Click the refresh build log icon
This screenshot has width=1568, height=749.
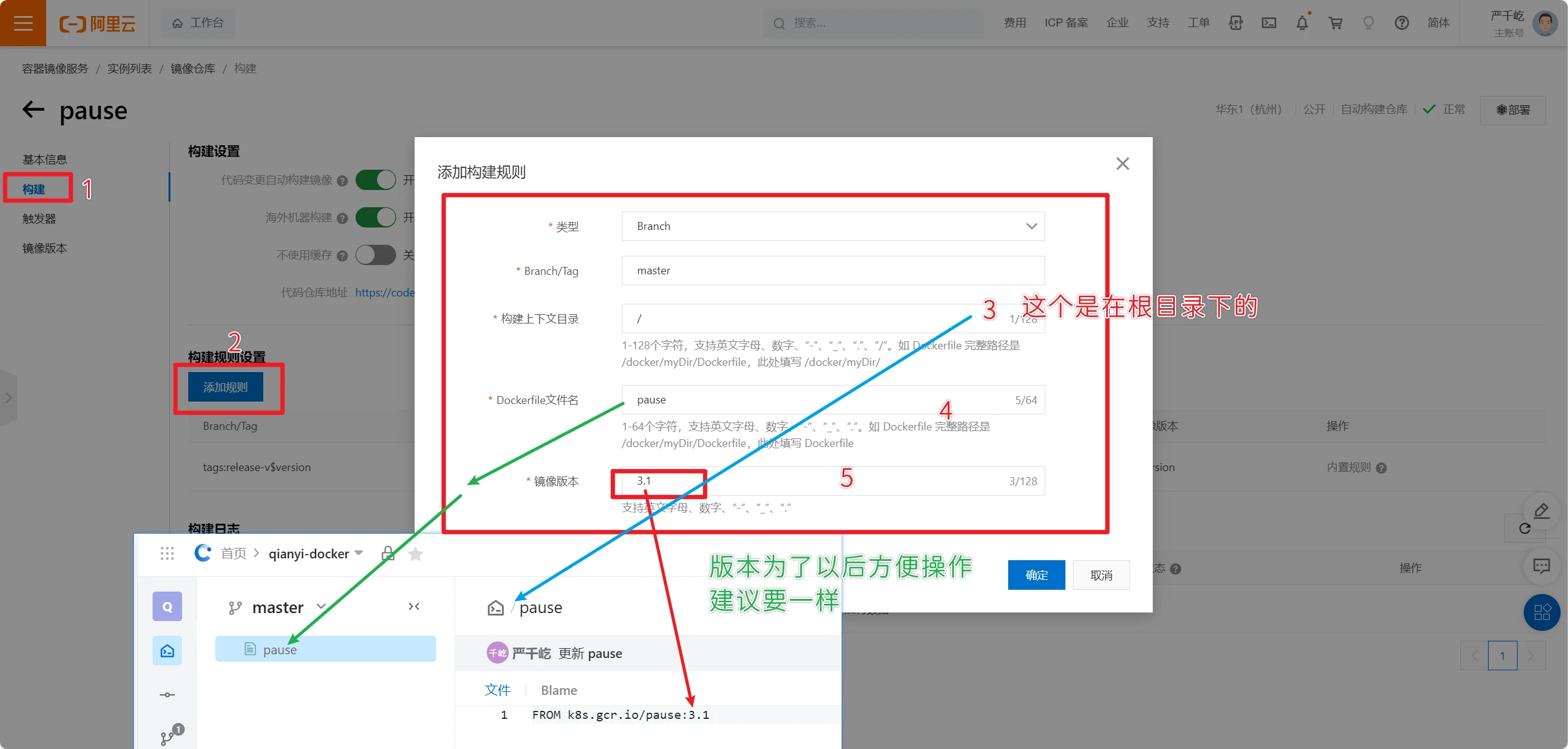click(1524, 528)
